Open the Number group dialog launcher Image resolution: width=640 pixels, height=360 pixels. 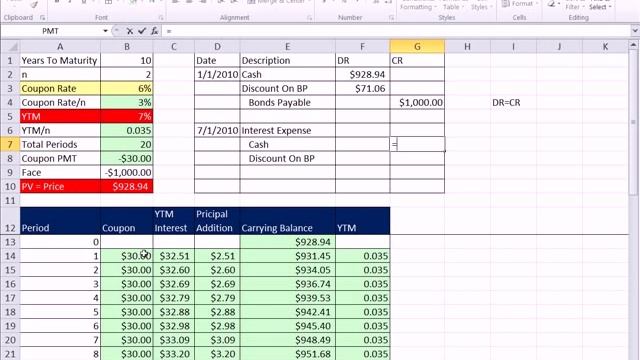click(391, 18)
